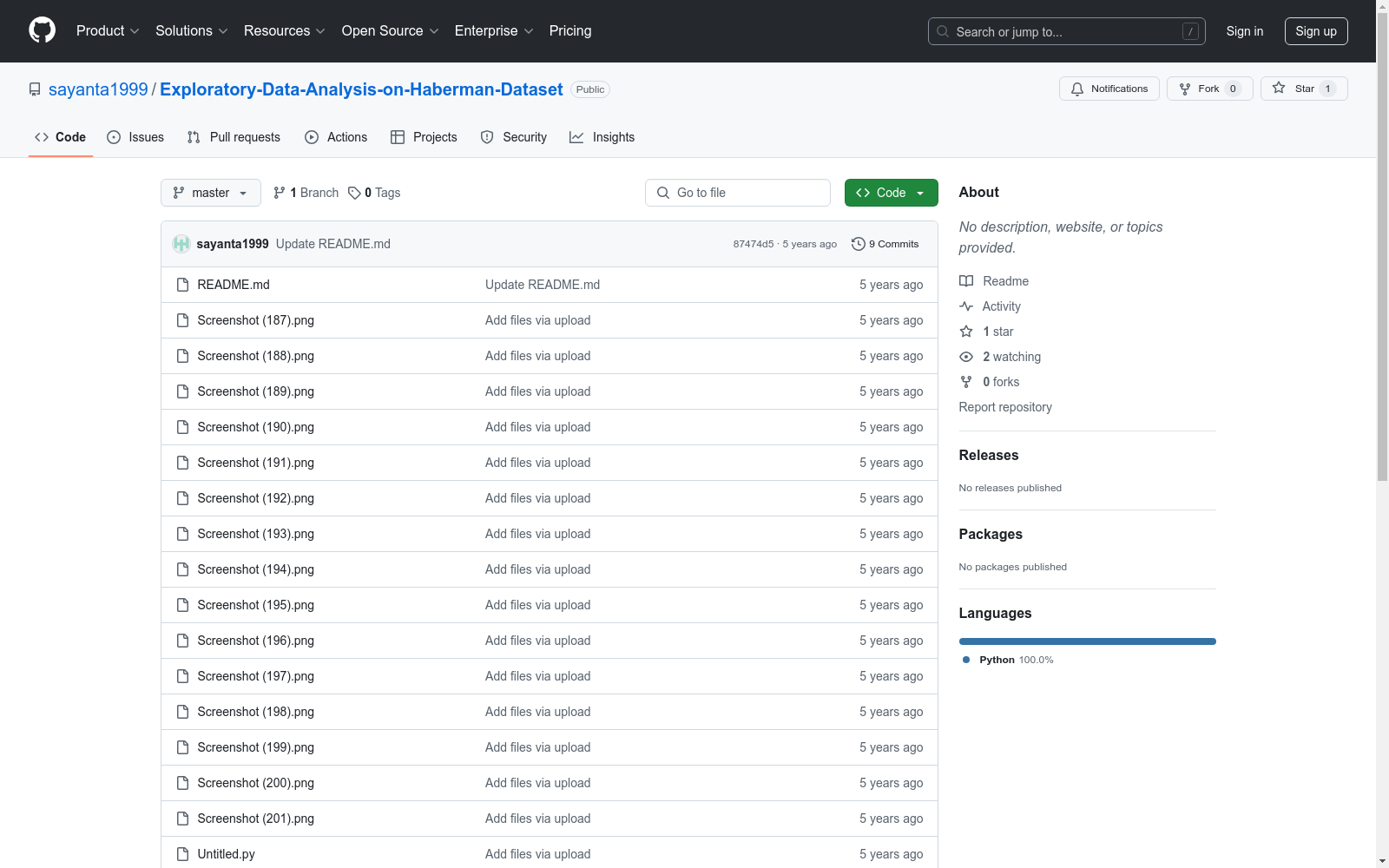Click the Sign up button
1389x868 pixels.
coord(1316,31)
